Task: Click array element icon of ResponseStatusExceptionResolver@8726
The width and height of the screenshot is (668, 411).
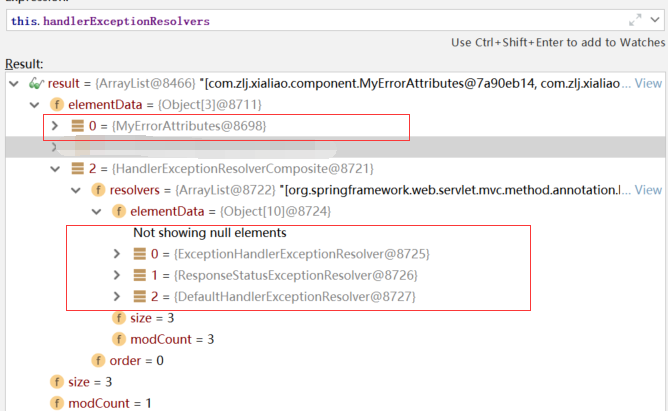Action: tap(140, 275)
